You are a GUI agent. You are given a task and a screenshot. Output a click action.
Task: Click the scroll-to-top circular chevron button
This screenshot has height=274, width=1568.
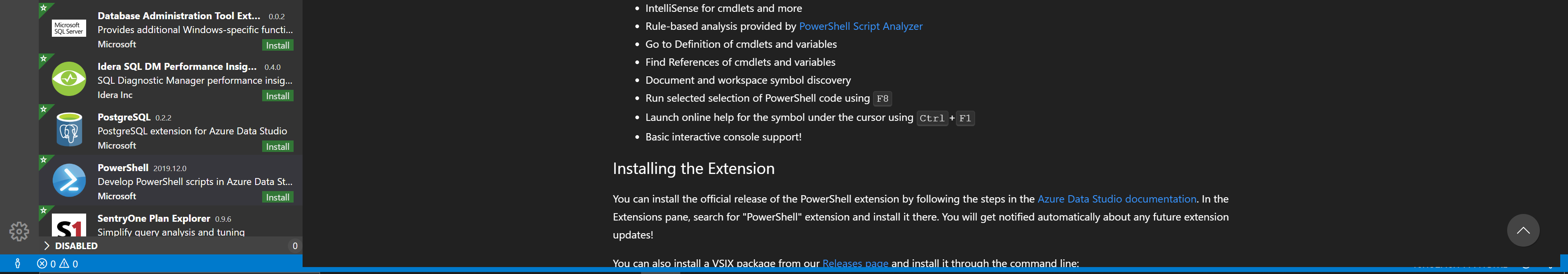point(1523,230)
